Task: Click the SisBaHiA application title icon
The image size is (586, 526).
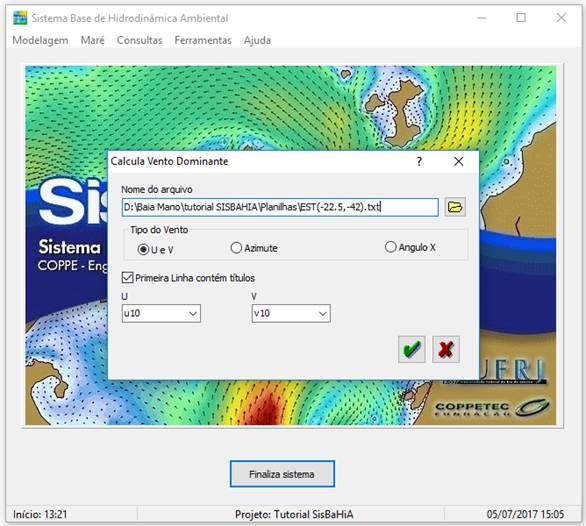Action: (x=20, y=18)
